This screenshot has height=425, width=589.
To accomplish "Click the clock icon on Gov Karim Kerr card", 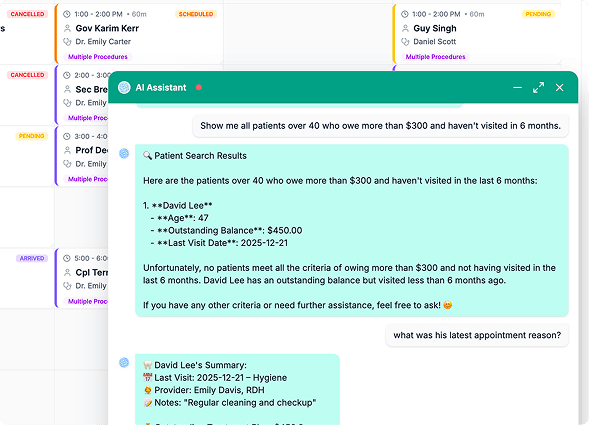I will coord(67,14).
